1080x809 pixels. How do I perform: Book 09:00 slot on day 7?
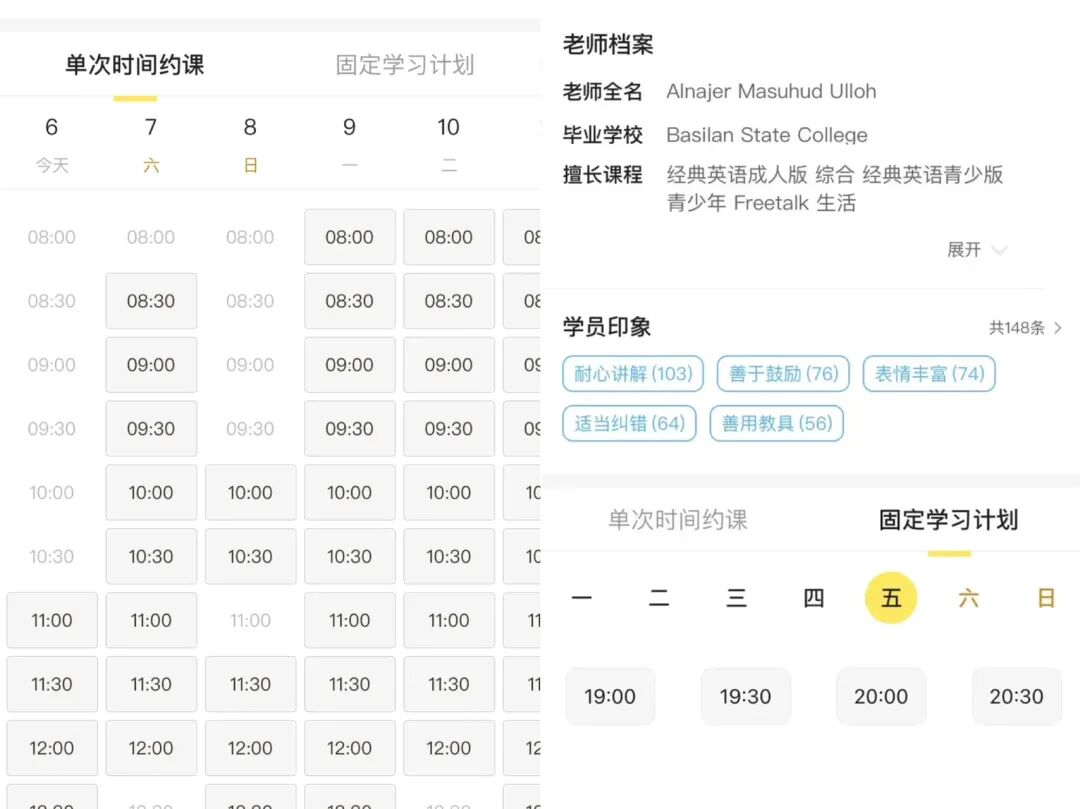pyautogui.click(x=151, y=365)
